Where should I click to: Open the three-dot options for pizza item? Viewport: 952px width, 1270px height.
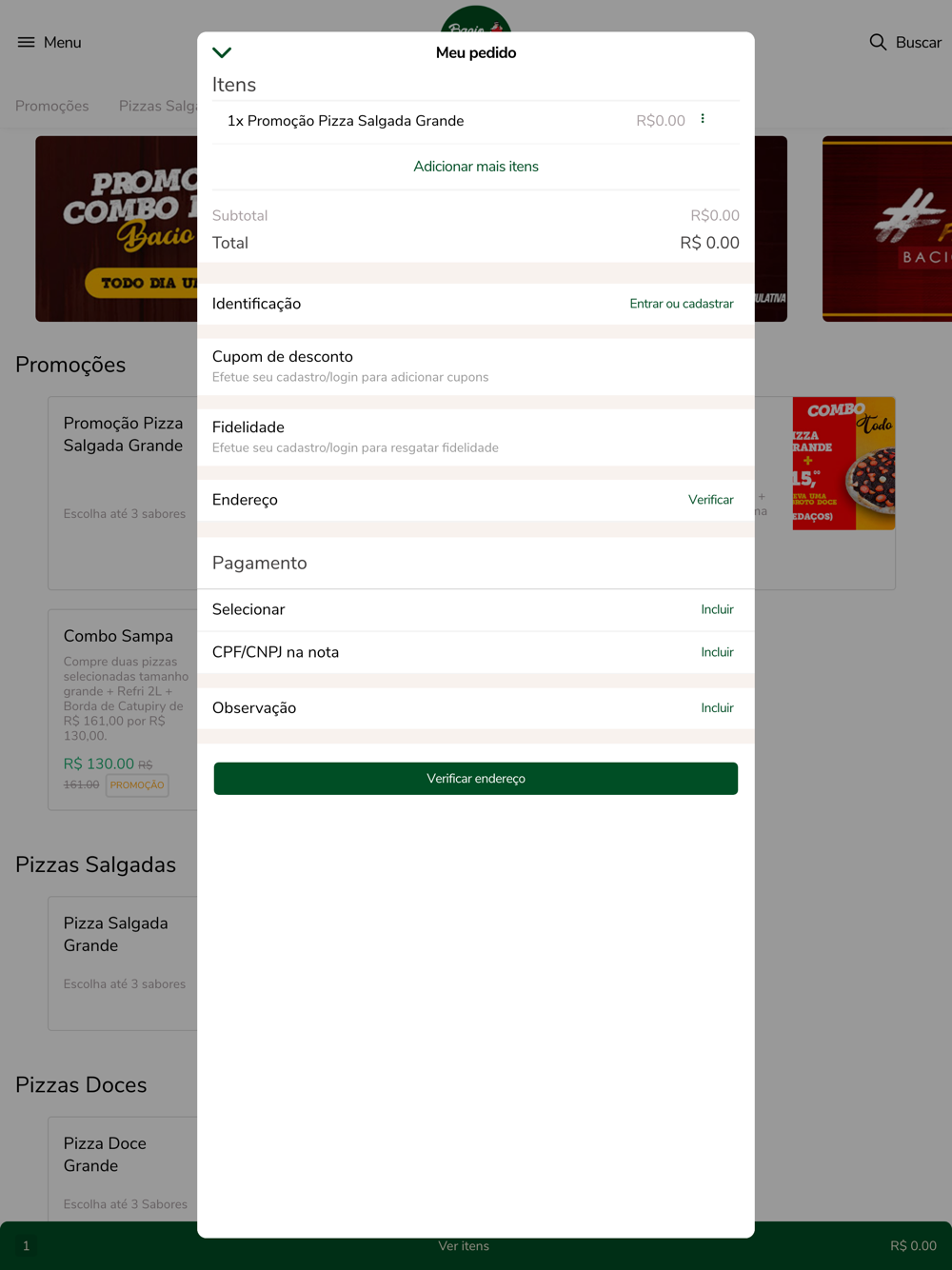[x=703, y=119]
